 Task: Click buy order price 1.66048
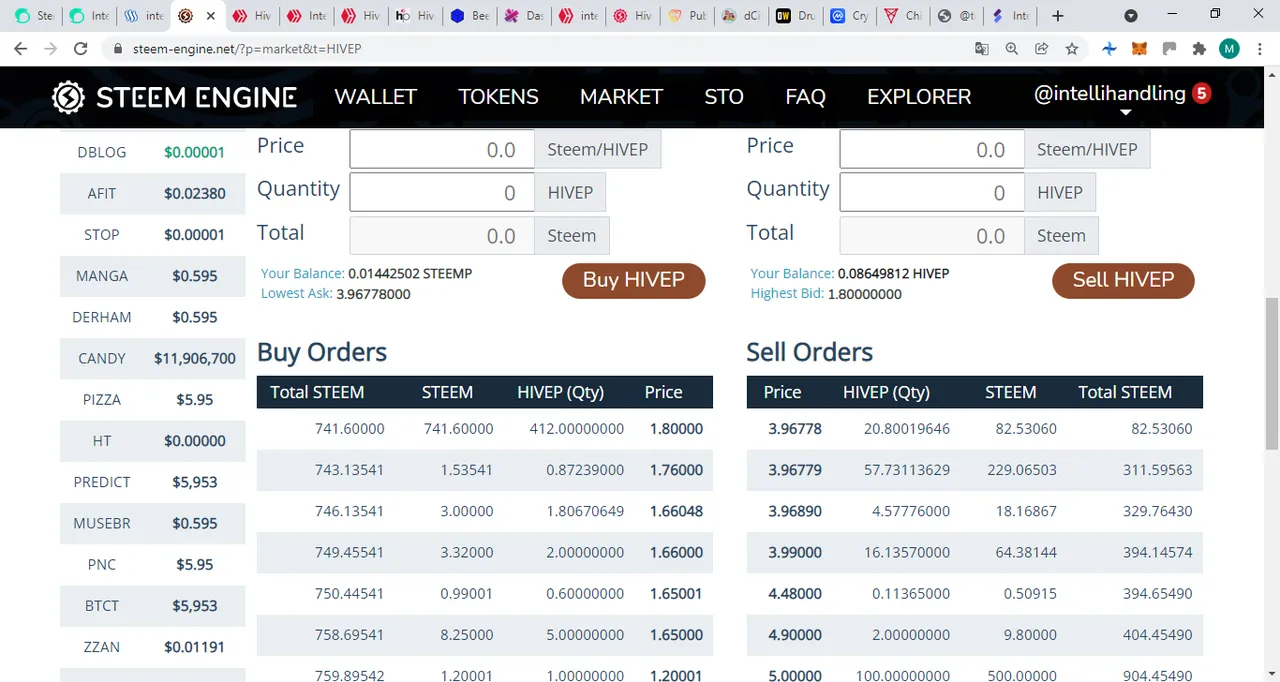pyautogui.click(x=676, y=511)
